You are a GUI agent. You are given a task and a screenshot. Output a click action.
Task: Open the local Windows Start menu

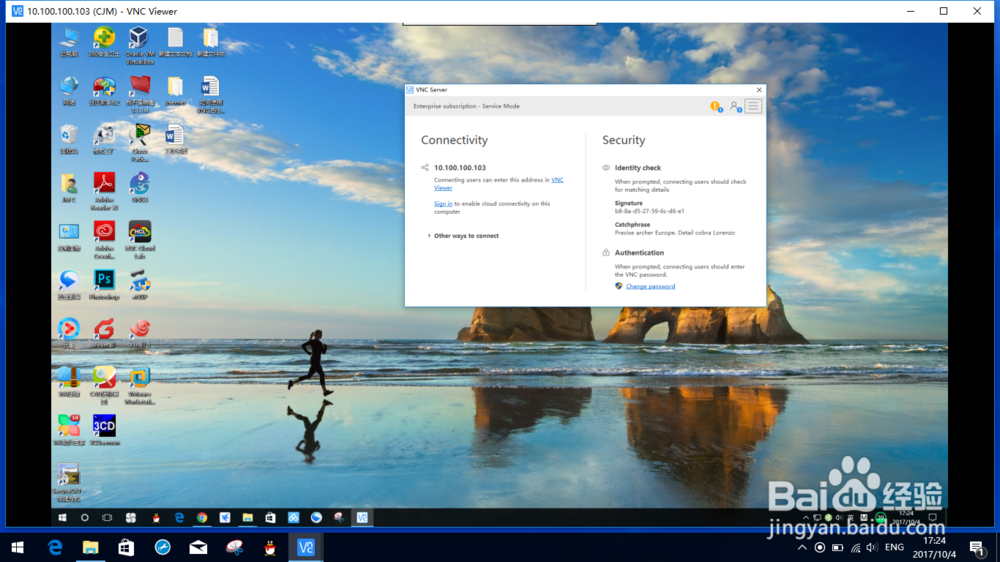(x=17, y=547)
